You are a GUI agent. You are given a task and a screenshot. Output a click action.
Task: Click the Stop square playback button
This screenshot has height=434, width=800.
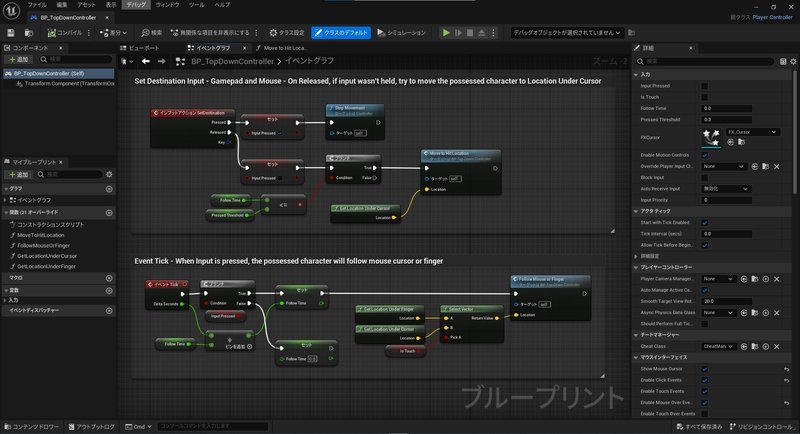(x=470, y=33)
